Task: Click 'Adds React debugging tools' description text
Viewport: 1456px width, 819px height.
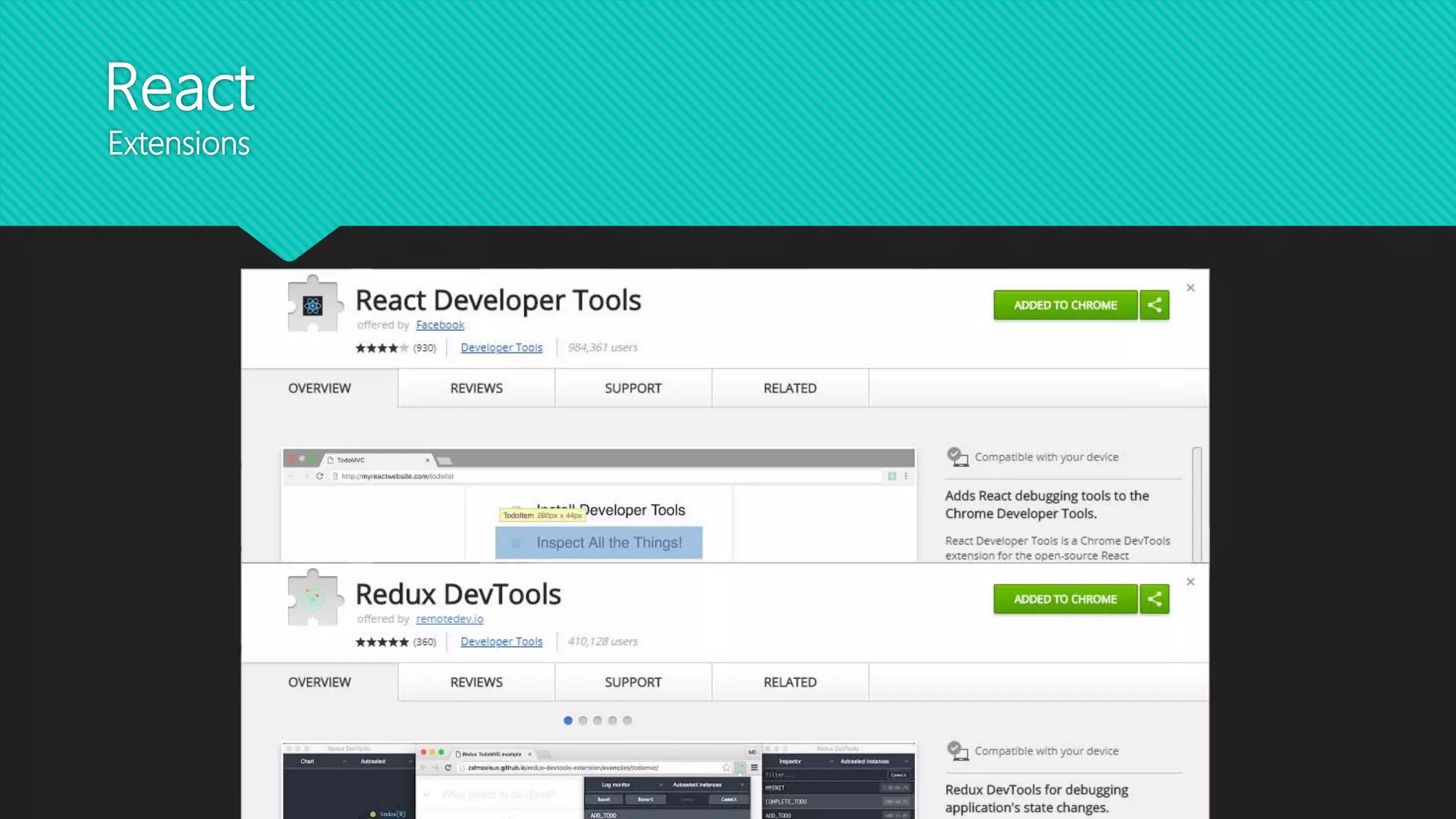Action: pos(1046,505)
